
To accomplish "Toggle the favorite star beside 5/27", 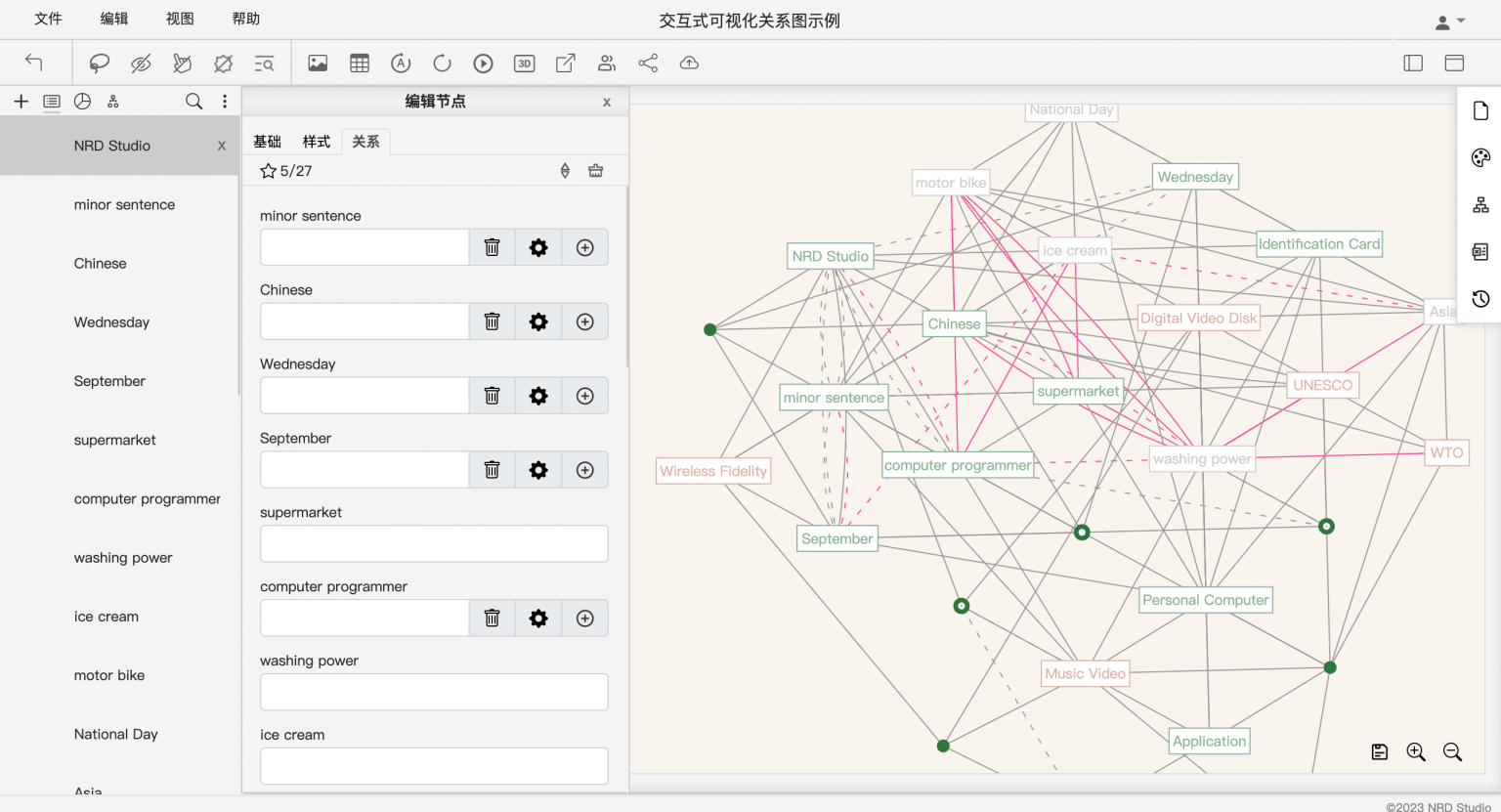I will coord(268,171).
